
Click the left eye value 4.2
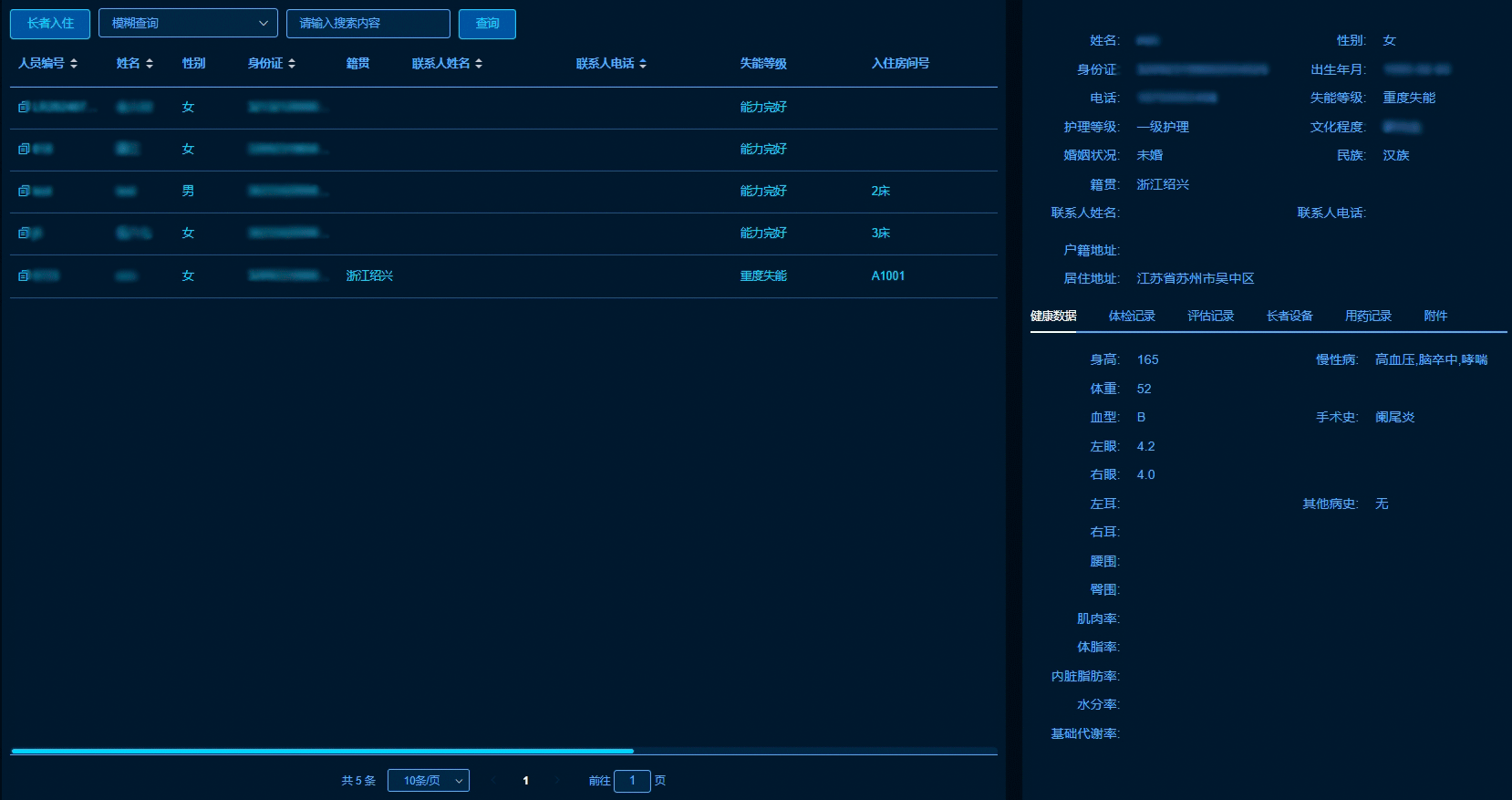[x=1146, y=446]
